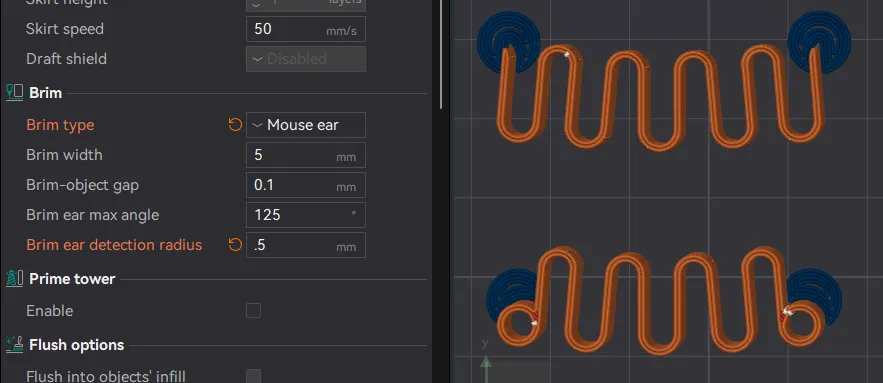Open the Draft shield dropdown
Image resolution: width=883 pixels, height=383 pixels.
click(306, 59)
